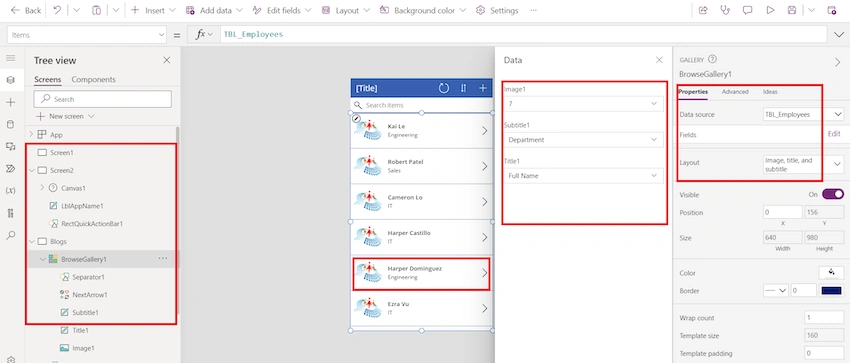Viewport: 850px width, 363px height.
Task: Click the gallery sort icon
Action: click(463, 88)
